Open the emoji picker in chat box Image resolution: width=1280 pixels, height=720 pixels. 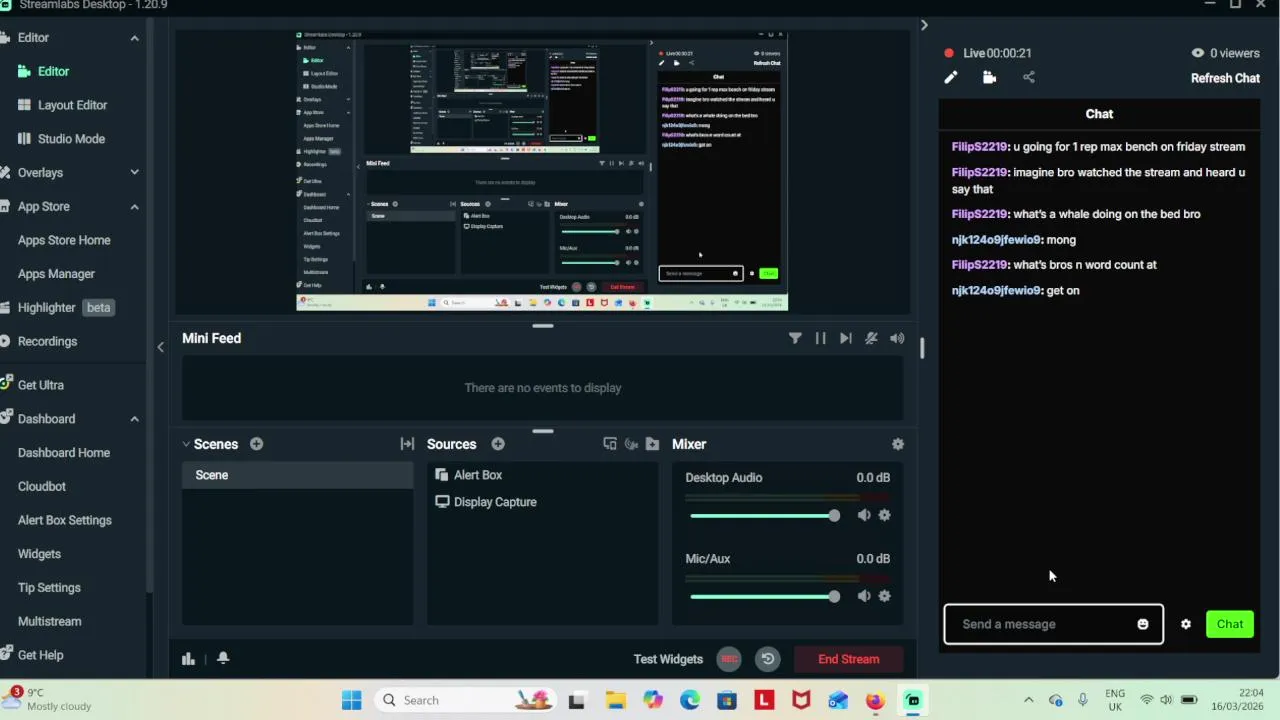pyautogui.click(x=1143, y=624)
